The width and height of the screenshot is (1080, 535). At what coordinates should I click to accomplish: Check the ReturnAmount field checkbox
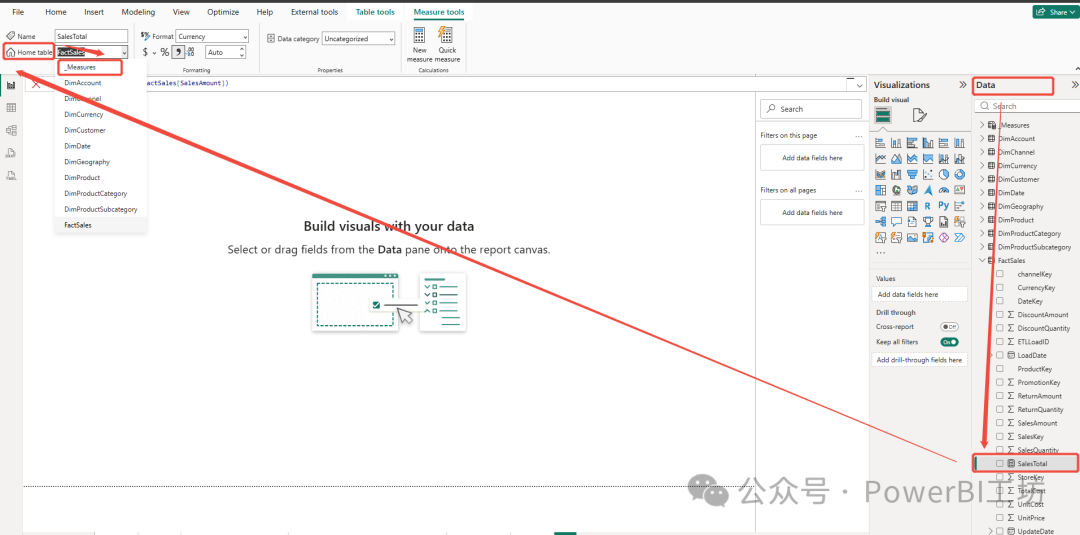coord(999,396)
